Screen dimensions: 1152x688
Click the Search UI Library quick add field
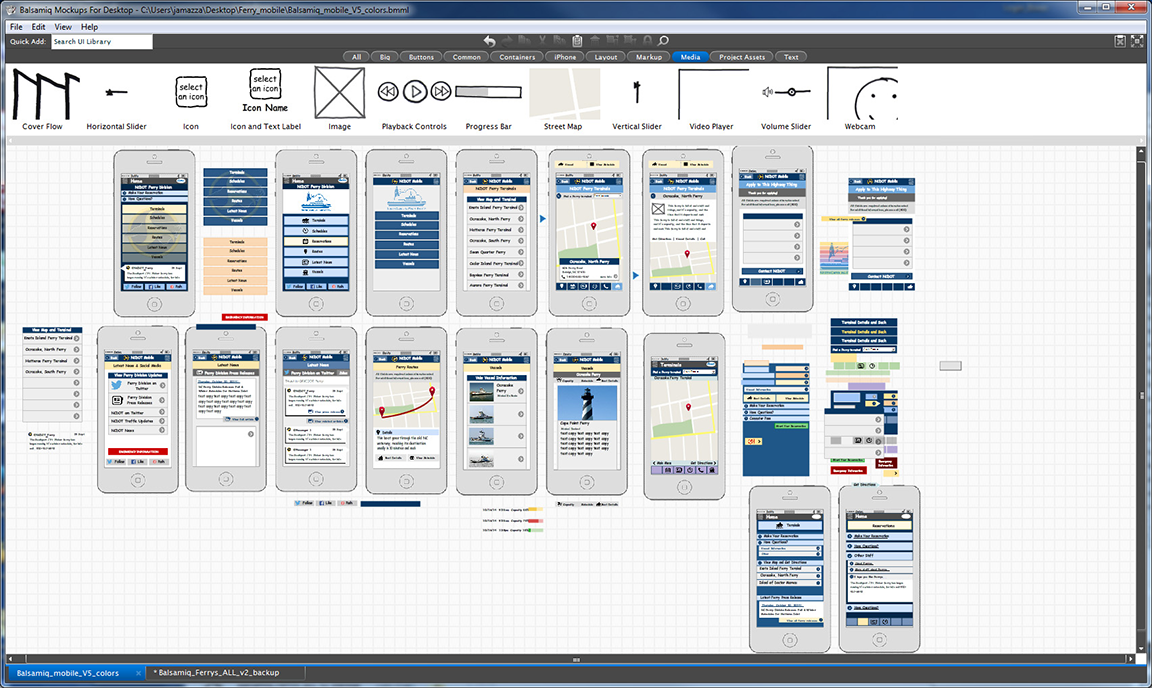[101, 42]
